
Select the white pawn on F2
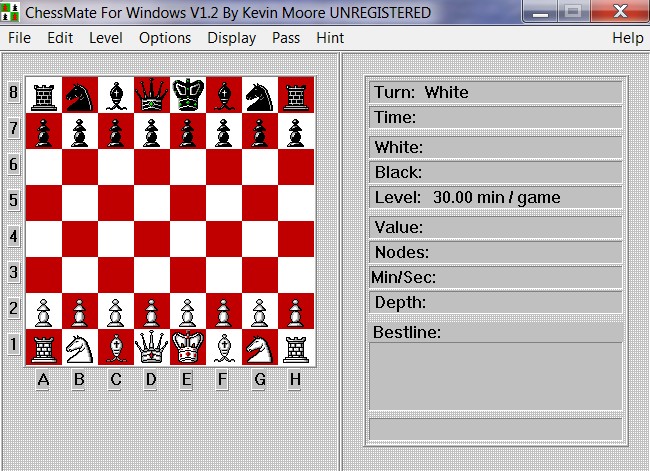click(224, 311)
